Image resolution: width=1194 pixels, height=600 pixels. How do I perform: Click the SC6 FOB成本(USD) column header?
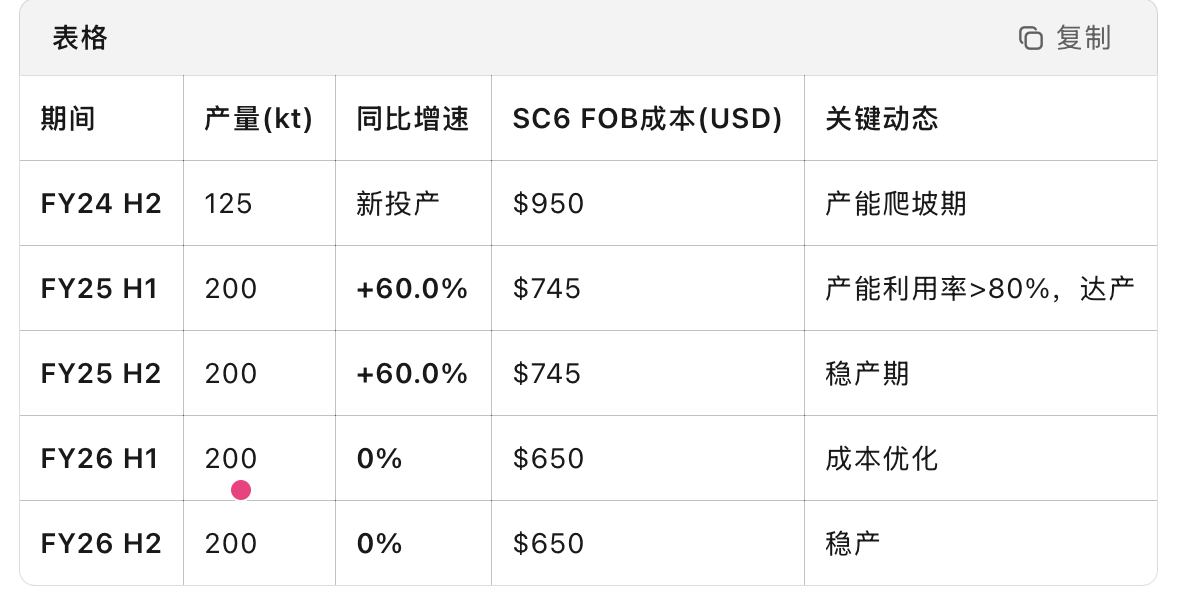647,119
